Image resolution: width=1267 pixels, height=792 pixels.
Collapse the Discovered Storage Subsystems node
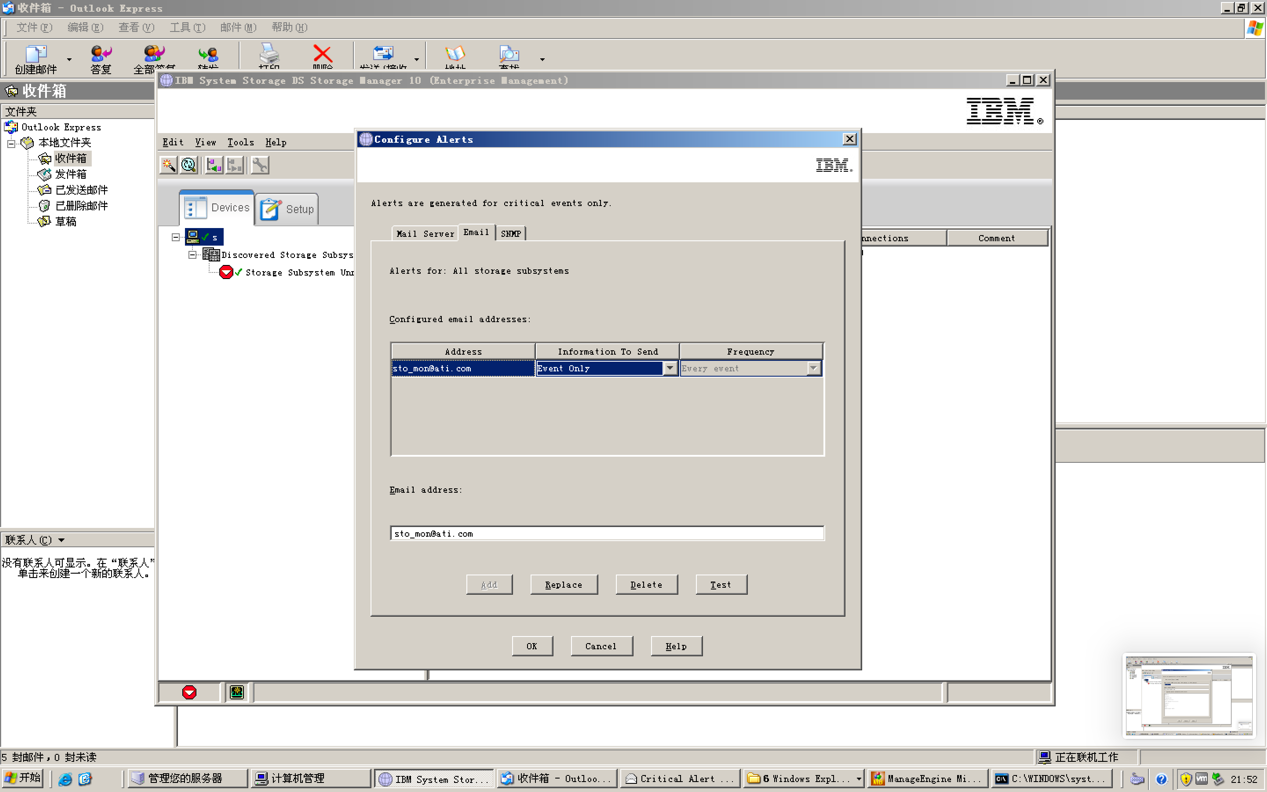(x=193, y=255)
